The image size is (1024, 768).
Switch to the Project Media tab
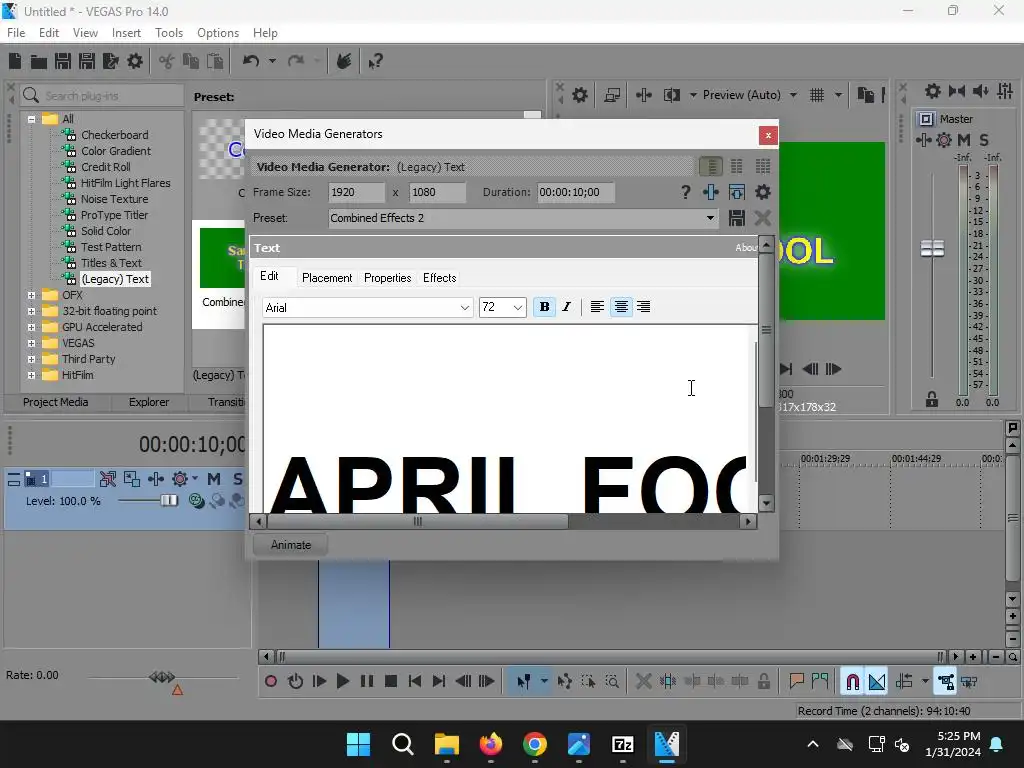tap(56, 402)
